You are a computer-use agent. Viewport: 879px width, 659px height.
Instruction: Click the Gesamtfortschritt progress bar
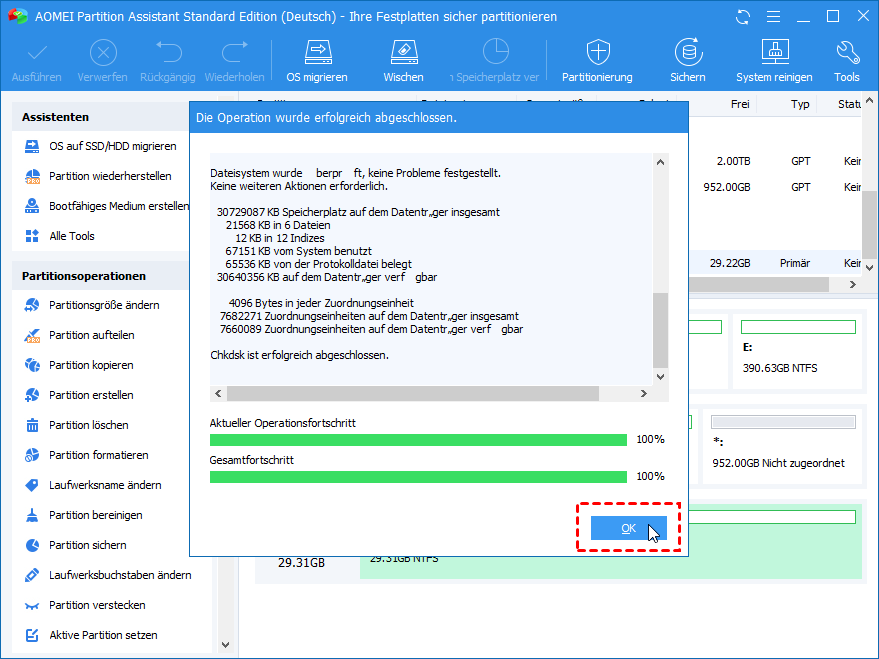pos(418,477)
